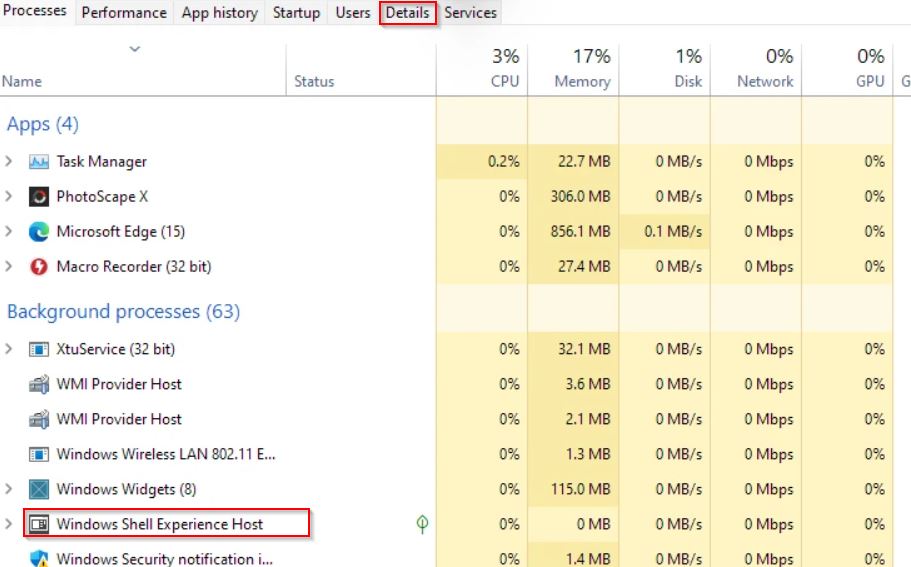The width and height of the screenshot is (911, 567).
Task: Switch to the Processes tab
Action: [x=35, y=11]
